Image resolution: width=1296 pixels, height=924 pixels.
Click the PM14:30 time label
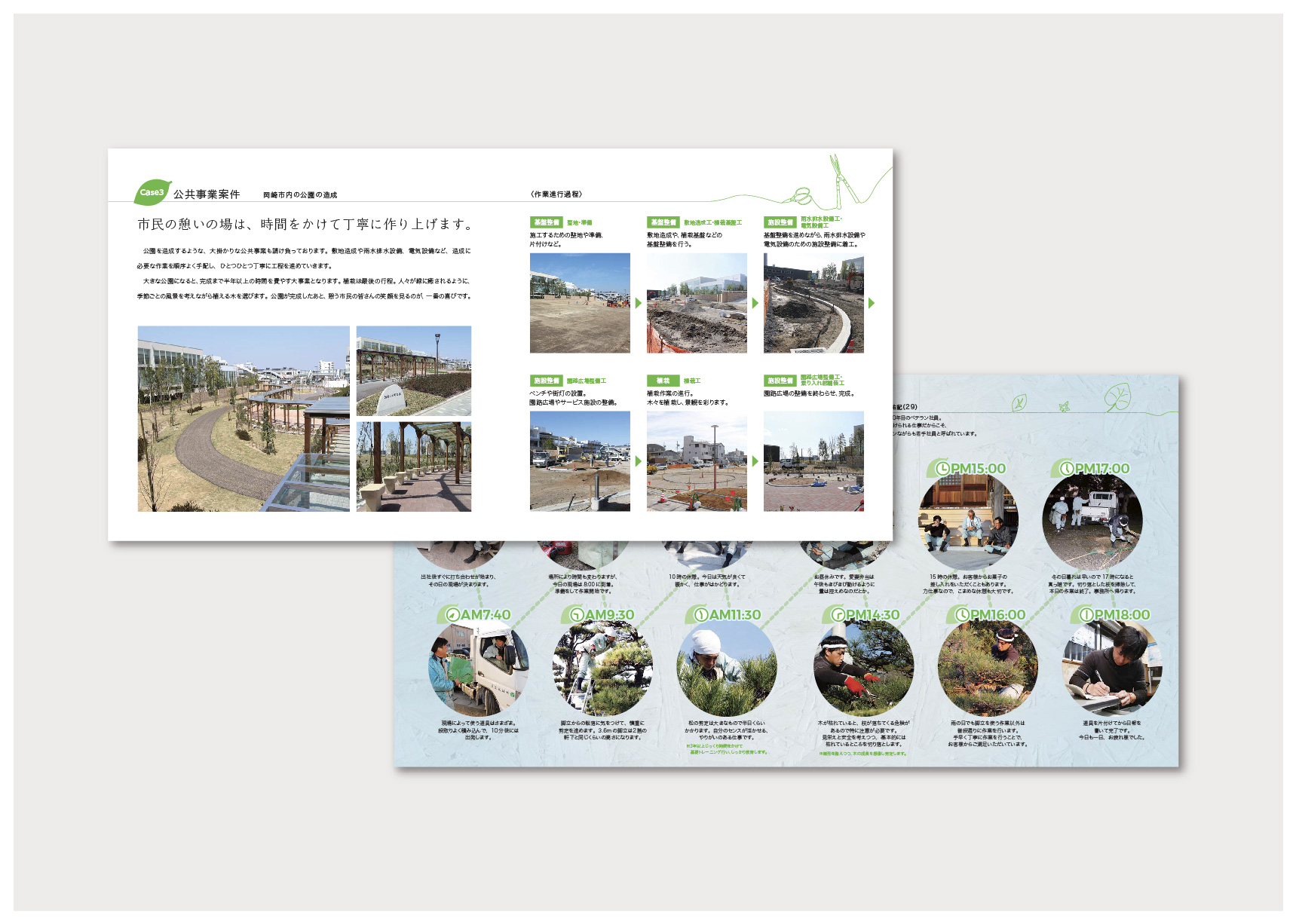(872, 615)
